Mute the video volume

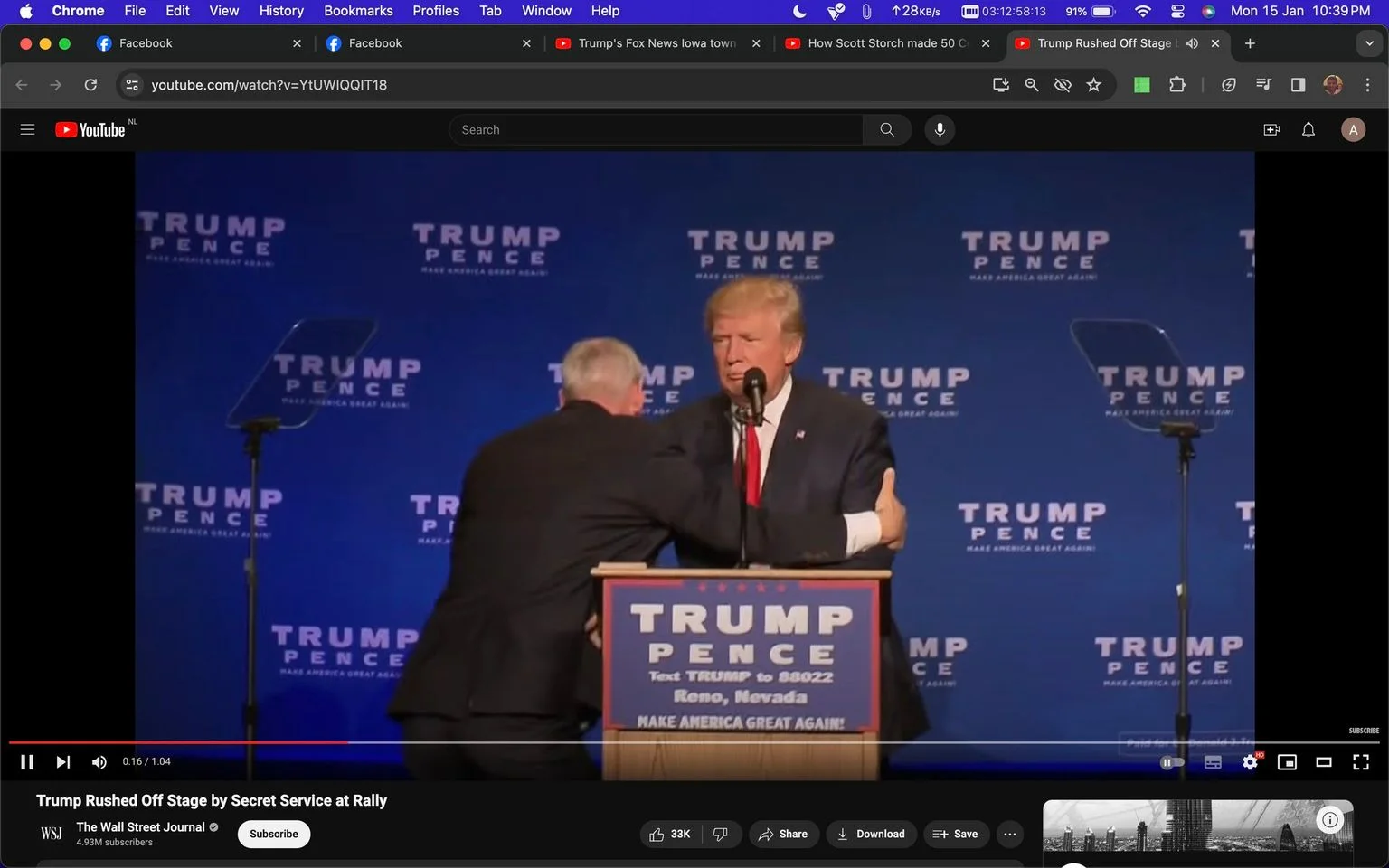(99, 762)
